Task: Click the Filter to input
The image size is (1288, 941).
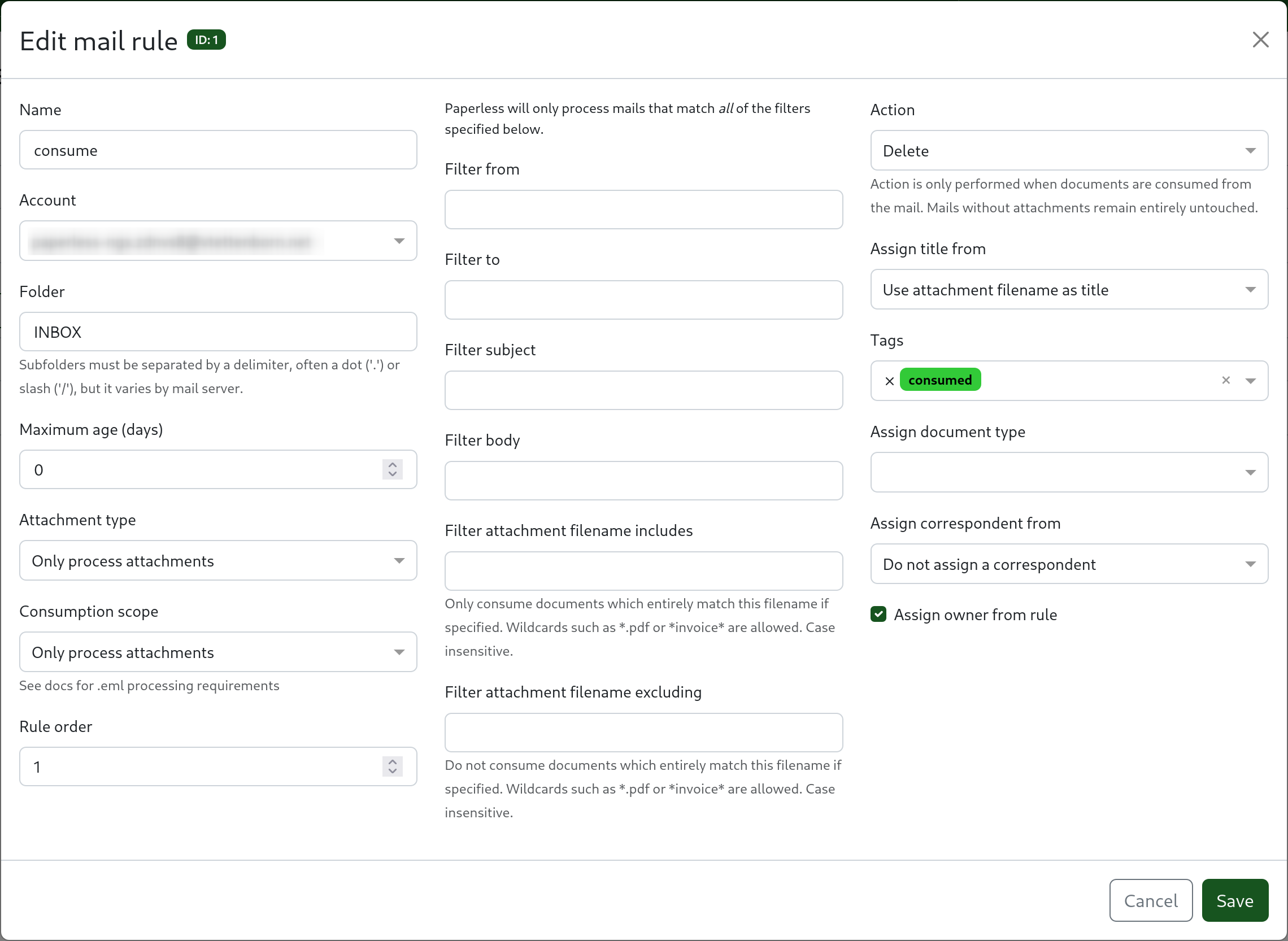Action: [643, 299]
